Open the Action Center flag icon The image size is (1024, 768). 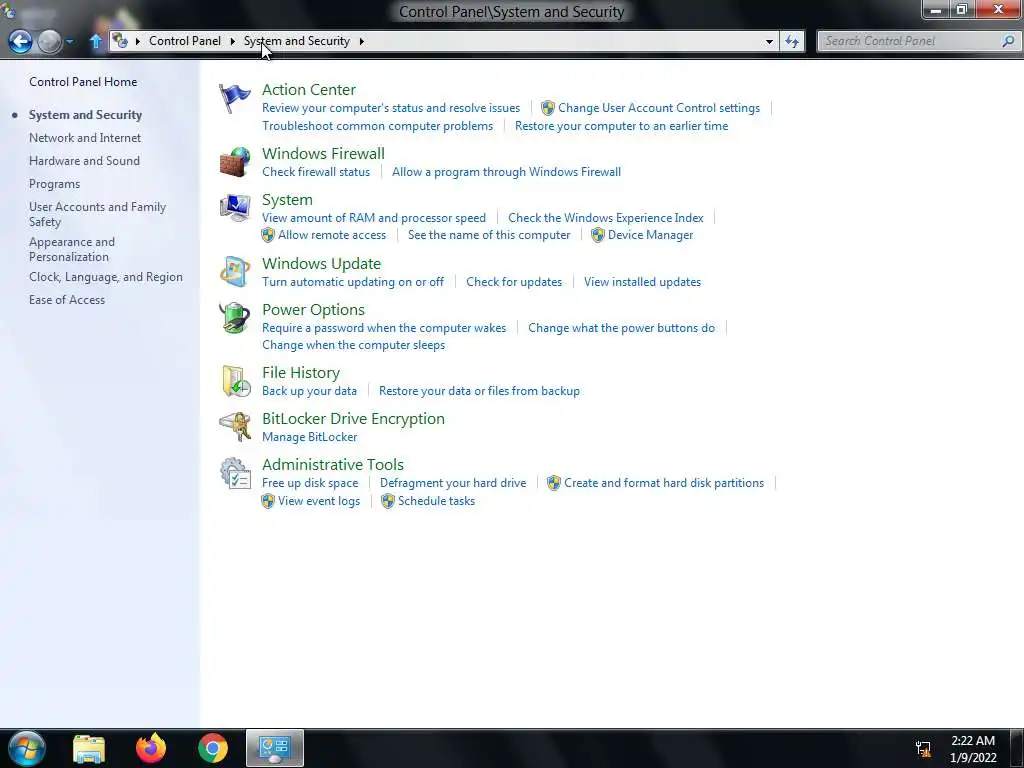234,99
